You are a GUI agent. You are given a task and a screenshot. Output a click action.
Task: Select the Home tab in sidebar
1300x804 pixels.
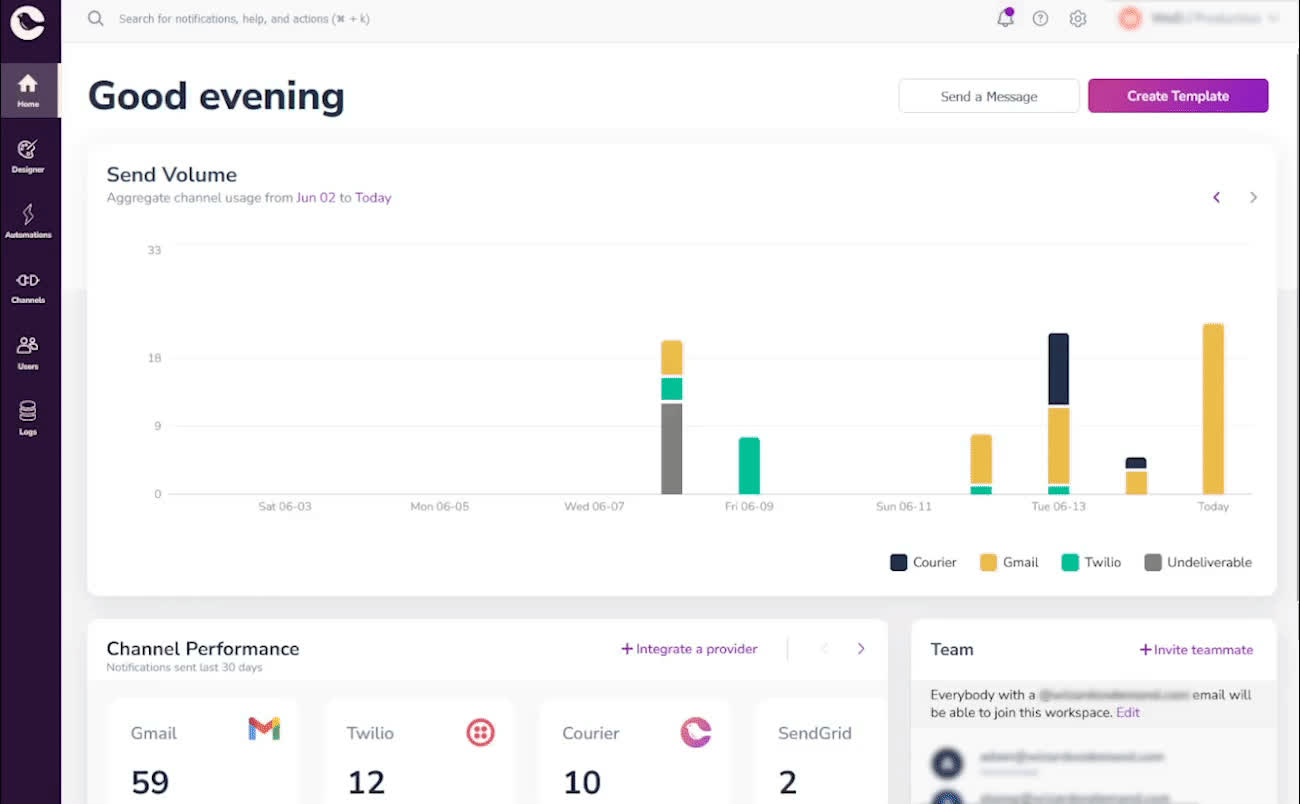28,90
